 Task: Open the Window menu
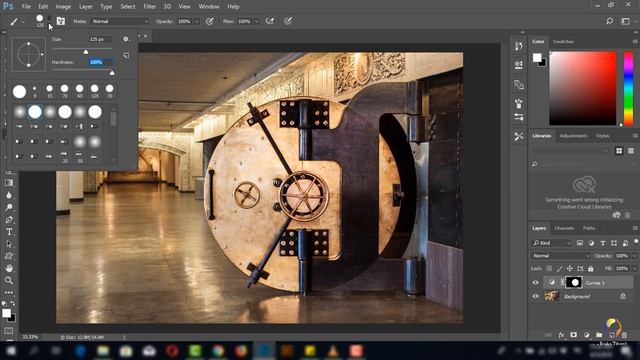(209, 7)
